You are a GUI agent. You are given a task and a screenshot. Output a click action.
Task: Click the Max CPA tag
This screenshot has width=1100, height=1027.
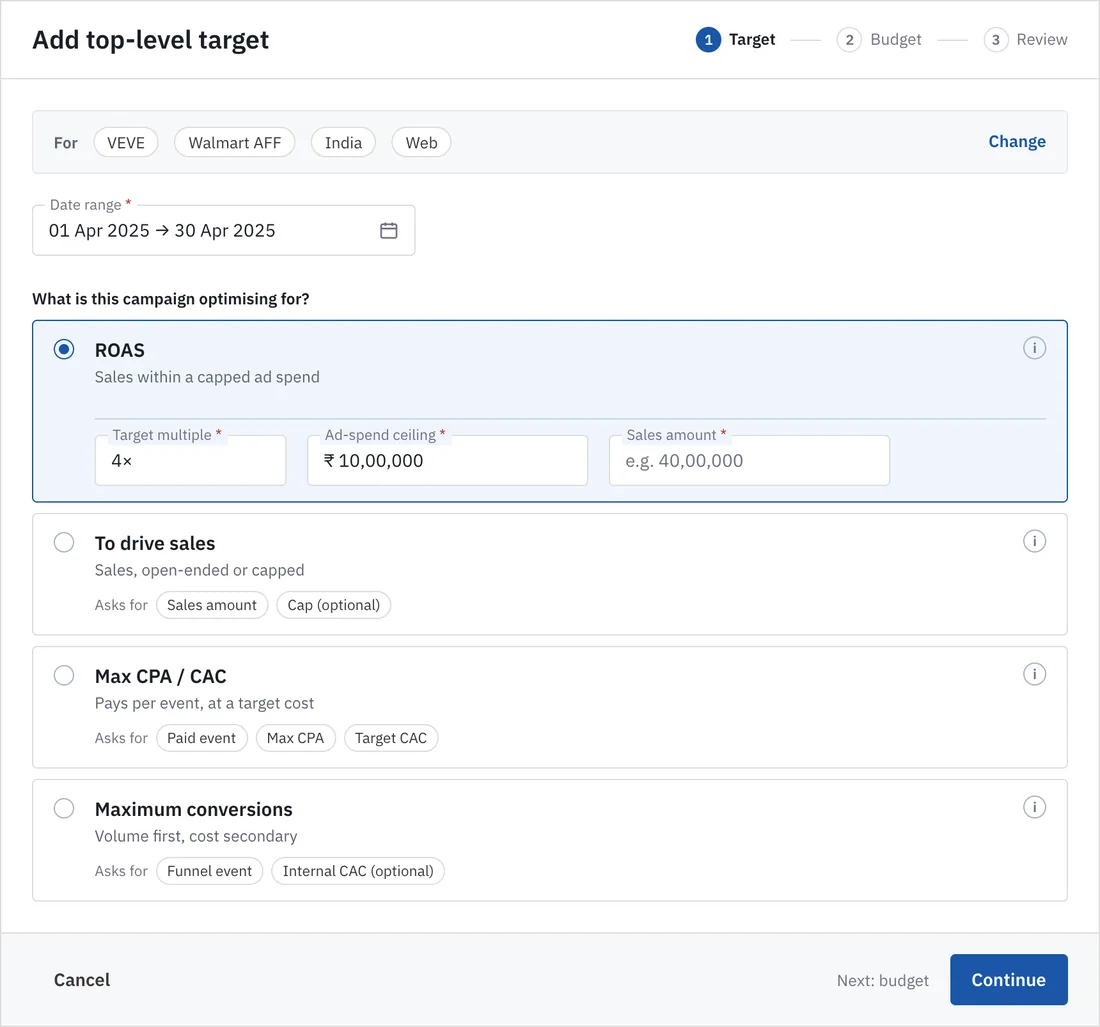coord(295,738)
